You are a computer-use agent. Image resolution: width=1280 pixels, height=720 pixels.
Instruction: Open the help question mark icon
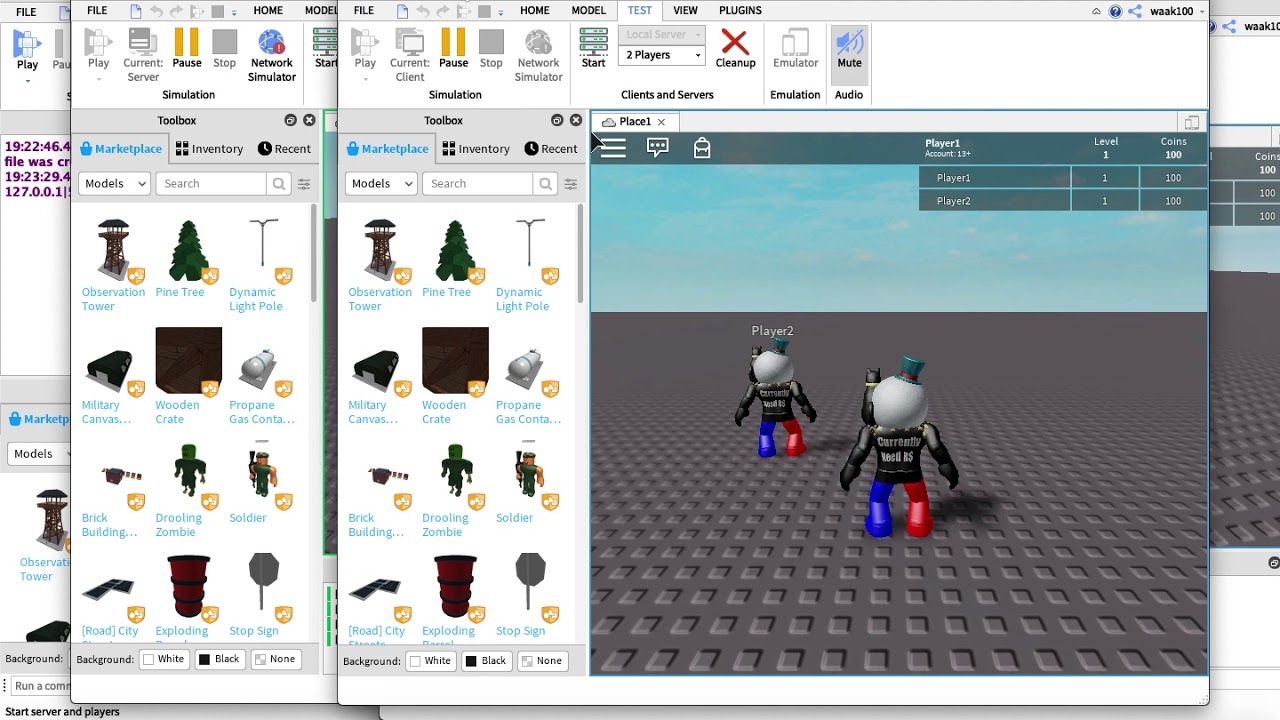point(1115,11)
